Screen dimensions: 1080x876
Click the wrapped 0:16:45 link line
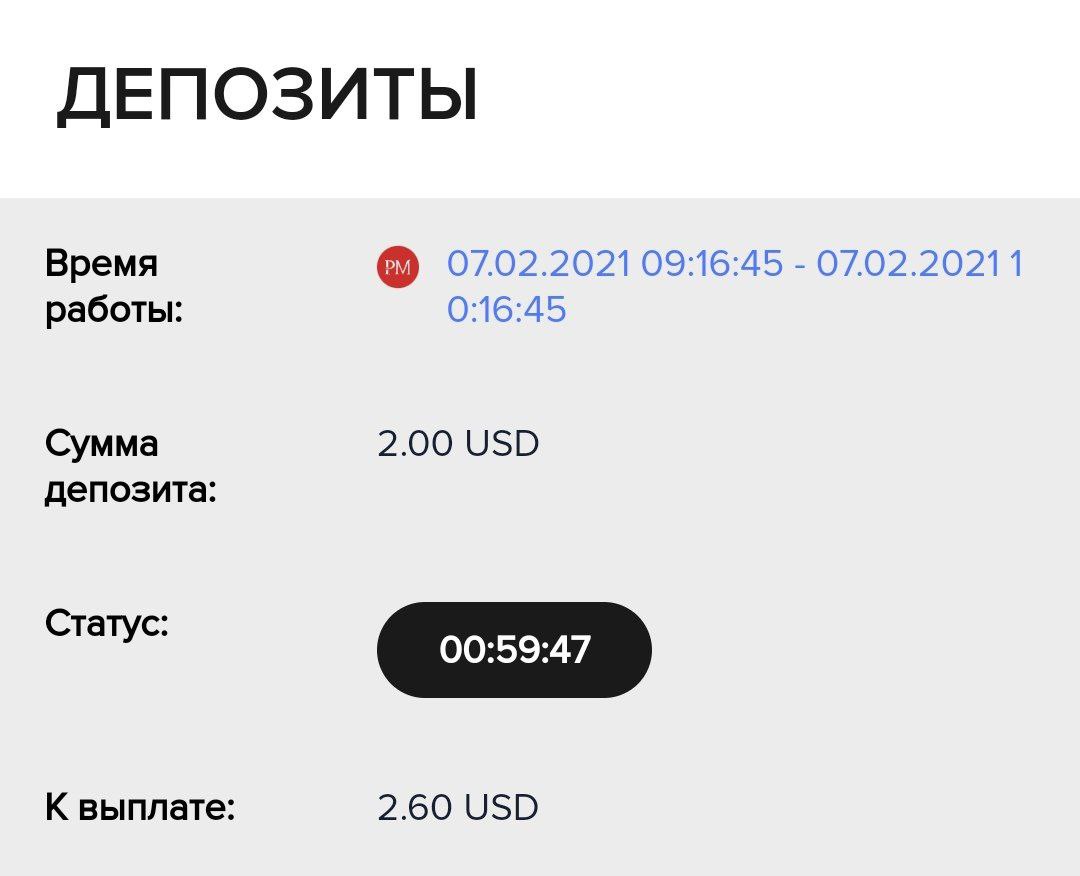[506, 309]
